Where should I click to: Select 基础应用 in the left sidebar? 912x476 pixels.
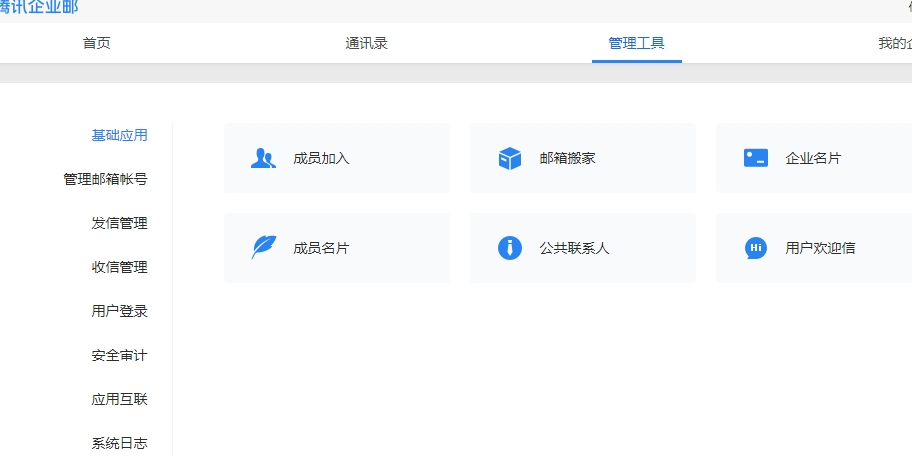coord(119,135)
